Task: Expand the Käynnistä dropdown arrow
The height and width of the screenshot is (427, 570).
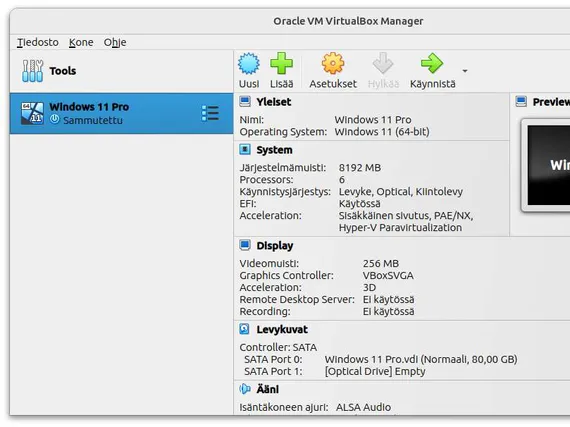Action: click(465, 71)
